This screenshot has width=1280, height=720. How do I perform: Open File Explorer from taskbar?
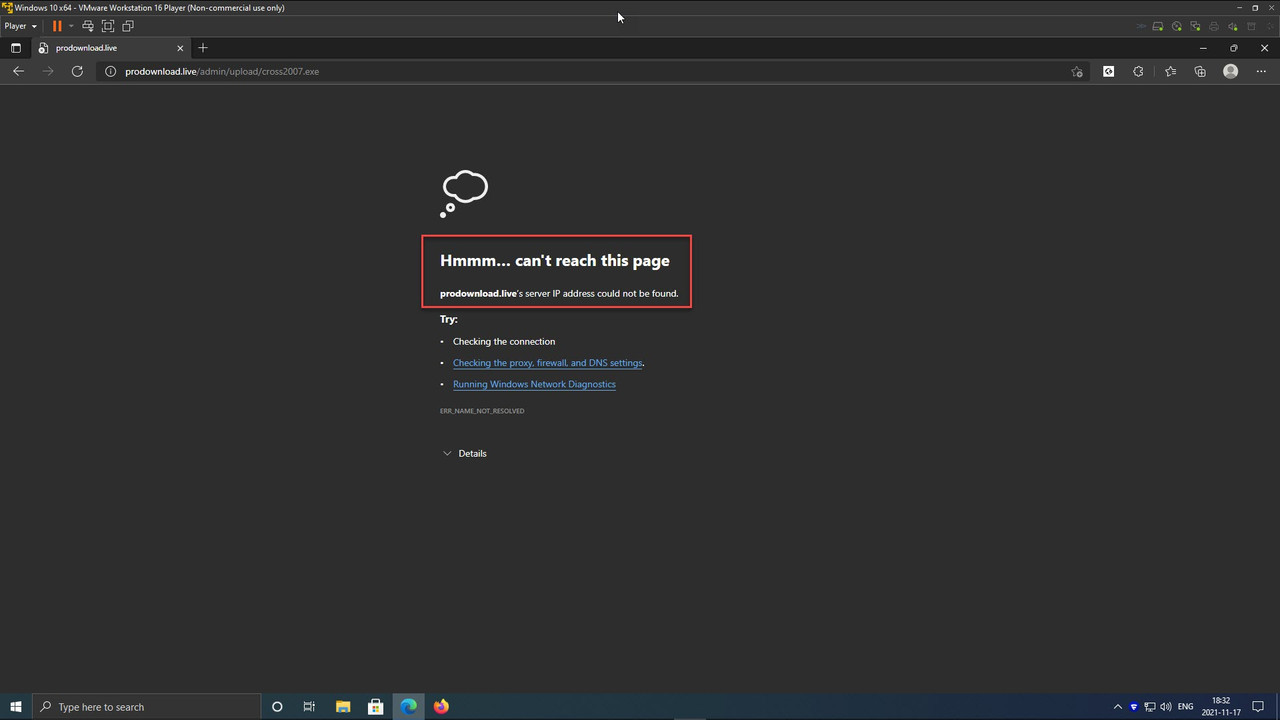[x=342, y=707]
